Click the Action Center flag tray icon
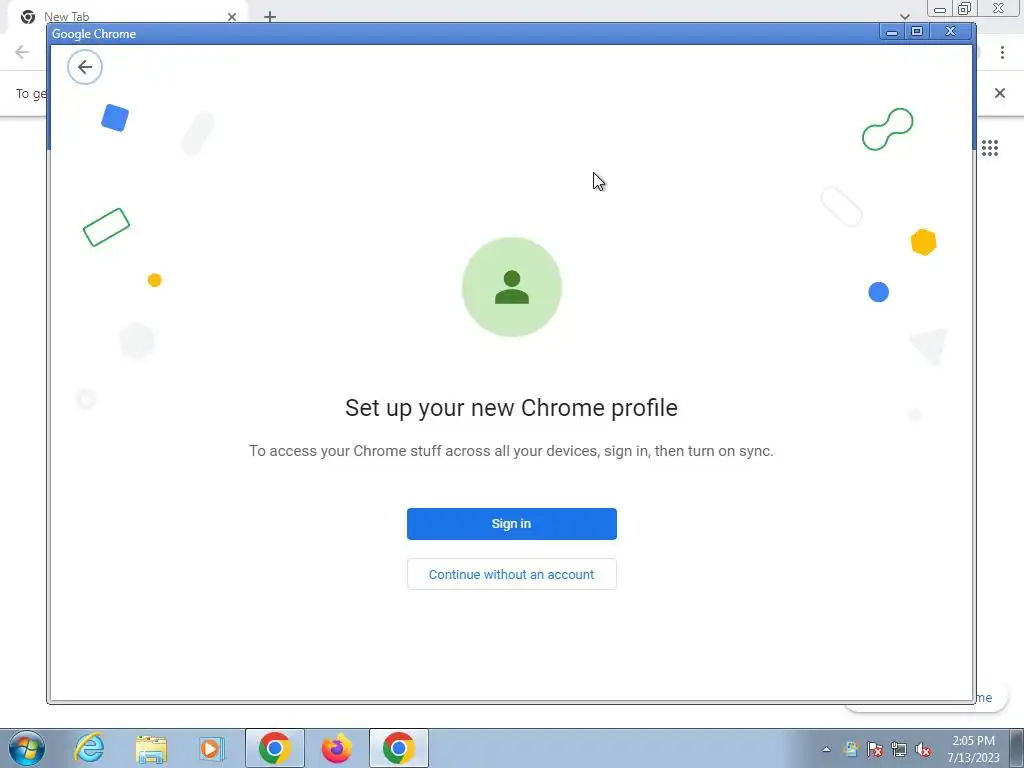Screen dimensions: 1024x768 875,749
